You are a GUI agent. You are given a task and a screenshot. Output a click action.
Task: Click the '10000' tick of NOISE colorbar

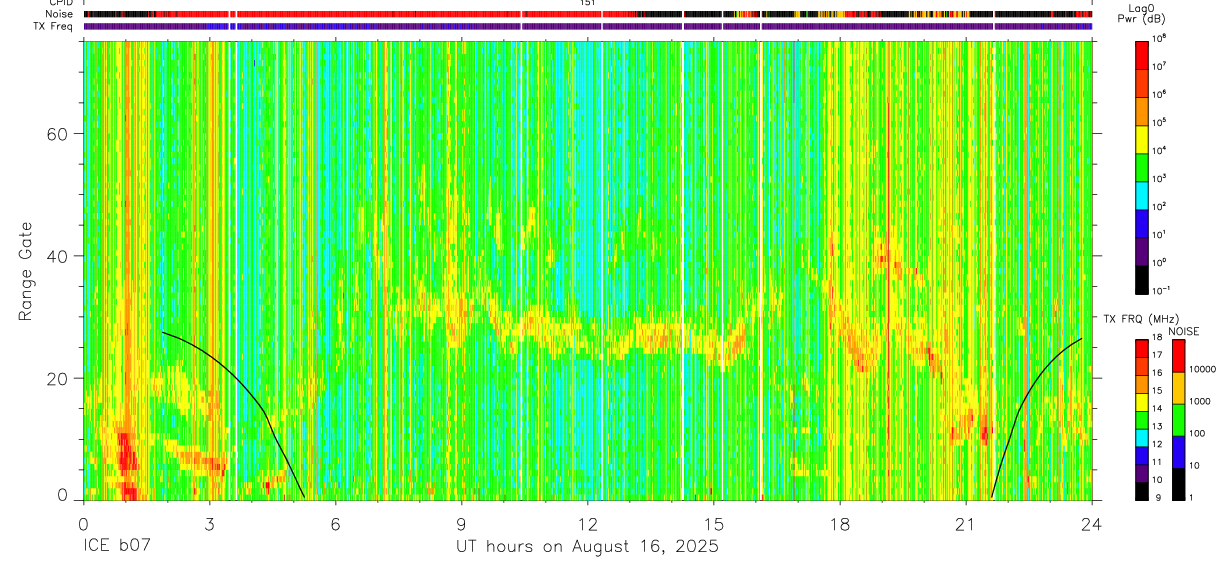(x=1203, y=370)
